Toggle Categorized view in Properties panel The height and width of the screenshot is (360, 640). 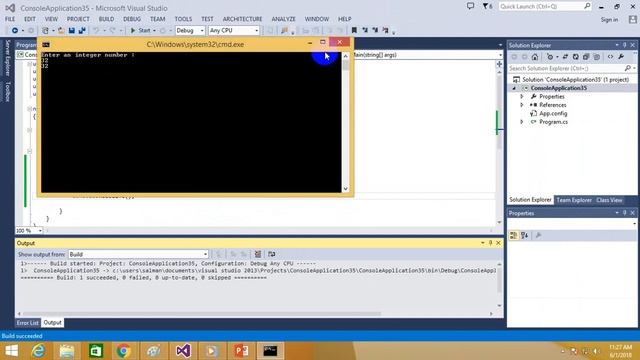pyautogui.click(x=514, y=236)
